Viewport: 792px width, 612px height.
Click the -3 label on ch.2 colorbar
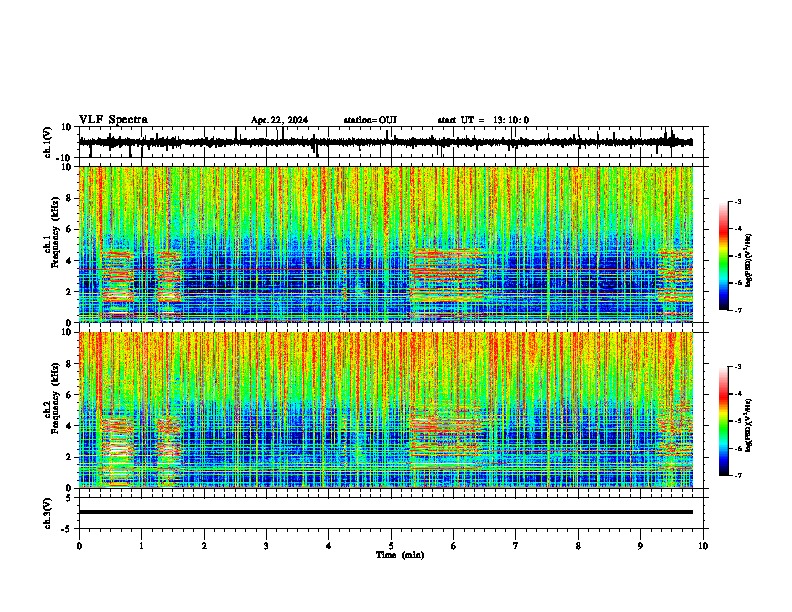[x=737, y=367]
